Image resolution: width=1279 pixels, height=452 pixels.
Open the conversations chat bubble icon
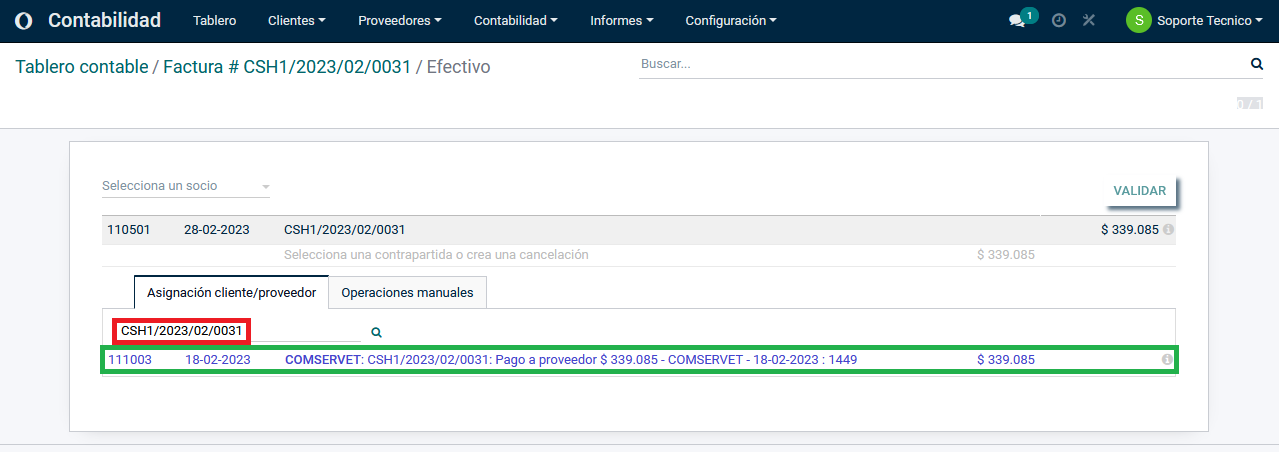coord(1017,21)
